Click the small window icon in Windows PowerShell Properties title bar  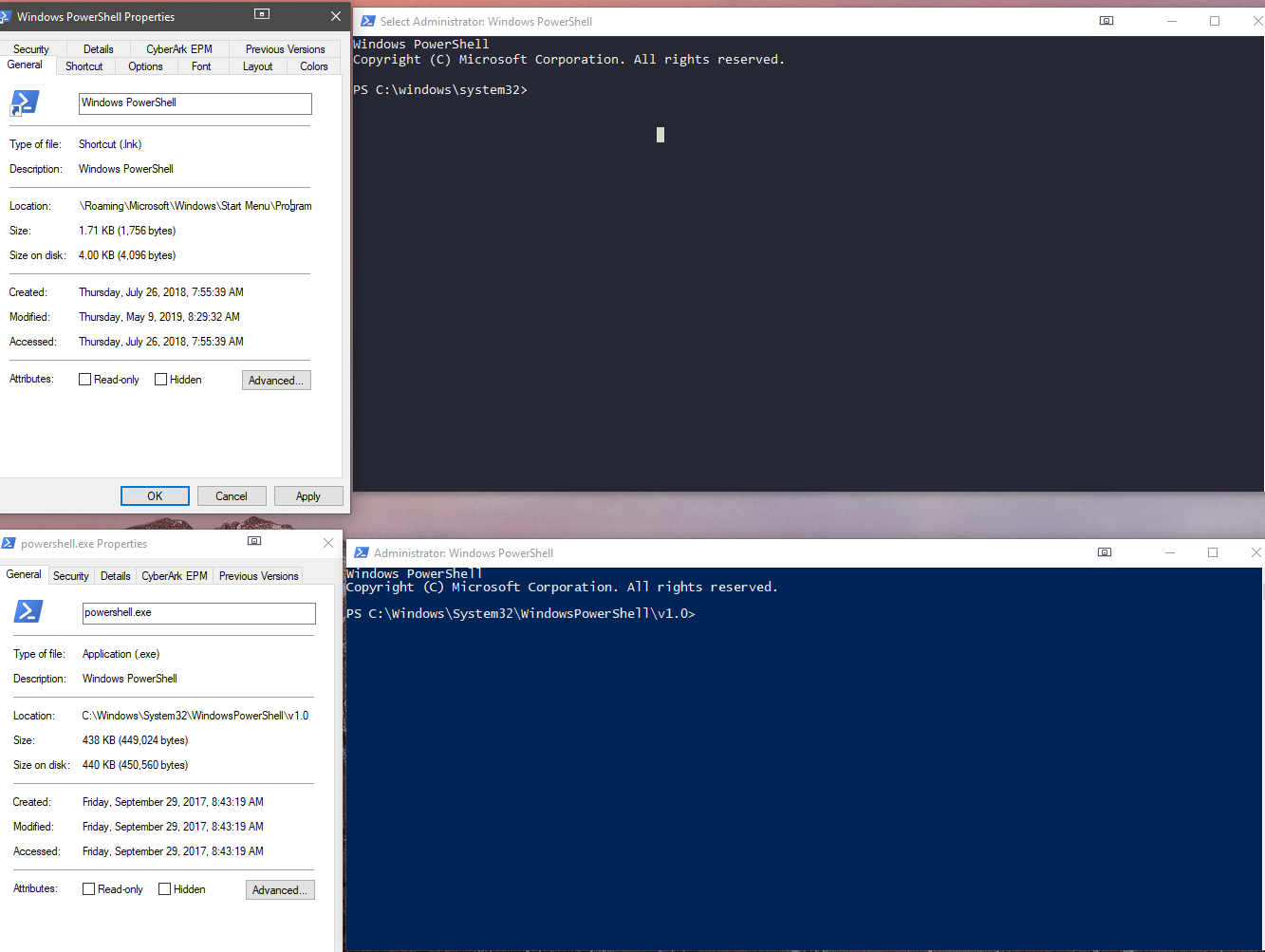pyautogui.click(x=260, y=12)
